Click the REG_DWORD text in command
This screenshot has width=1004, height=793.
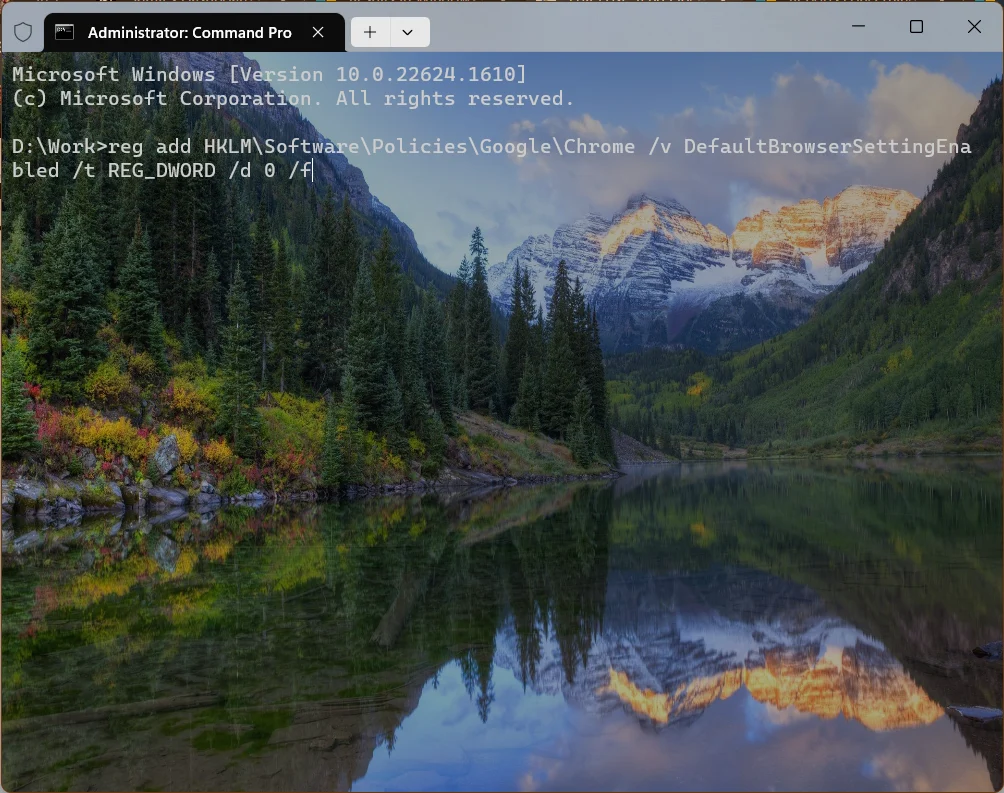pyautogui.click(x=161, y=171)
